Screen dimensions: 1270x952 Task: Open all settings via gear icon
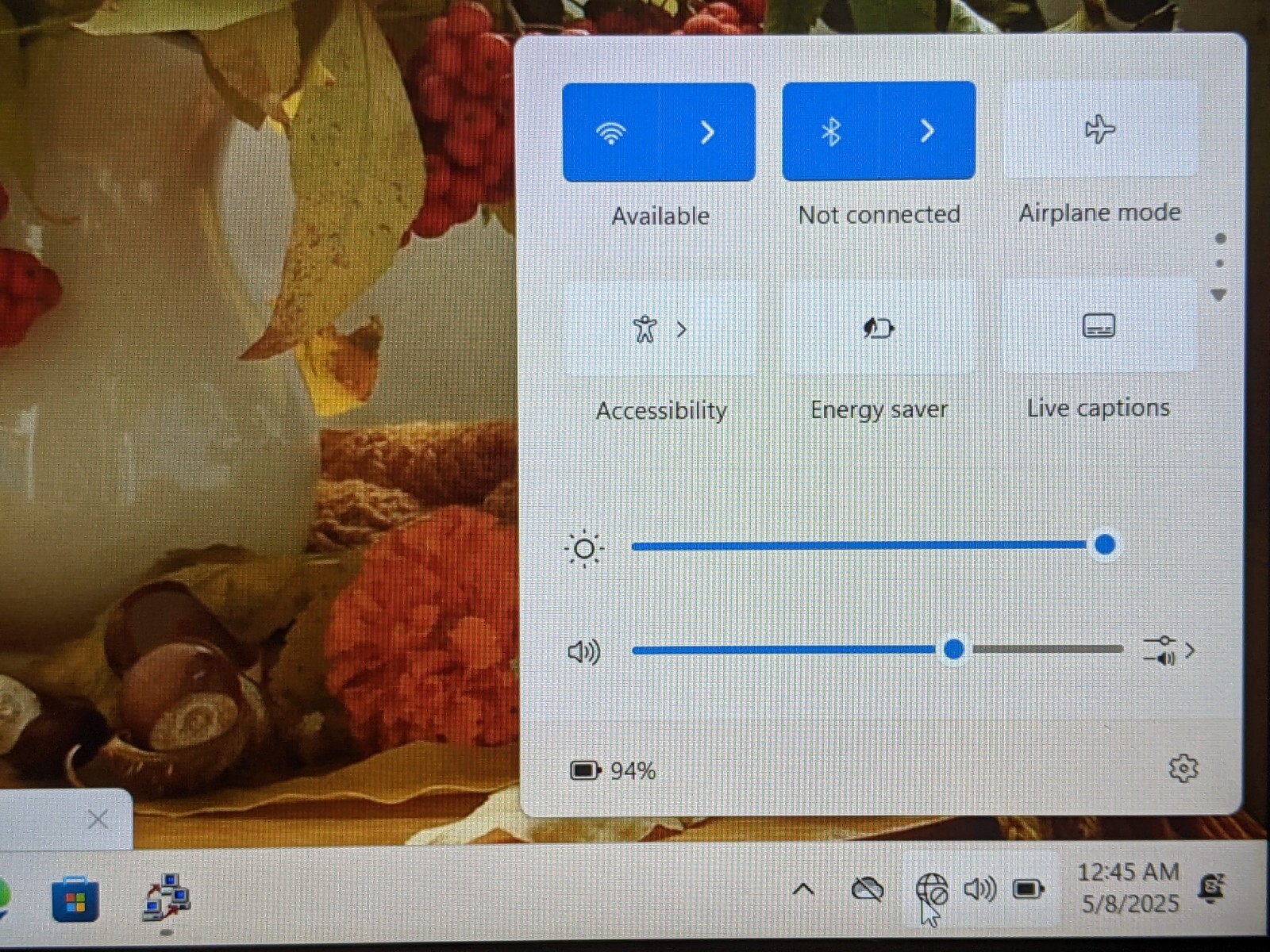point(1183,768)
